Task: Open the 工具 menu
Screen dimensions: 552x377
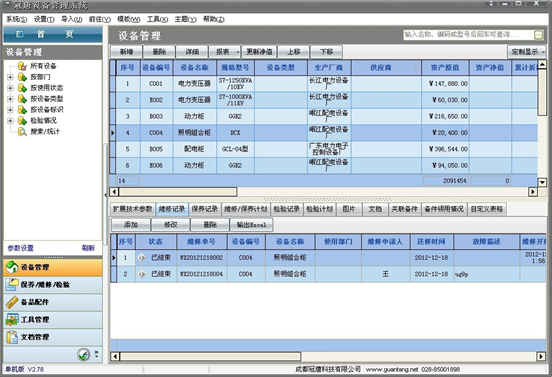Action: [x=157, y=19]
